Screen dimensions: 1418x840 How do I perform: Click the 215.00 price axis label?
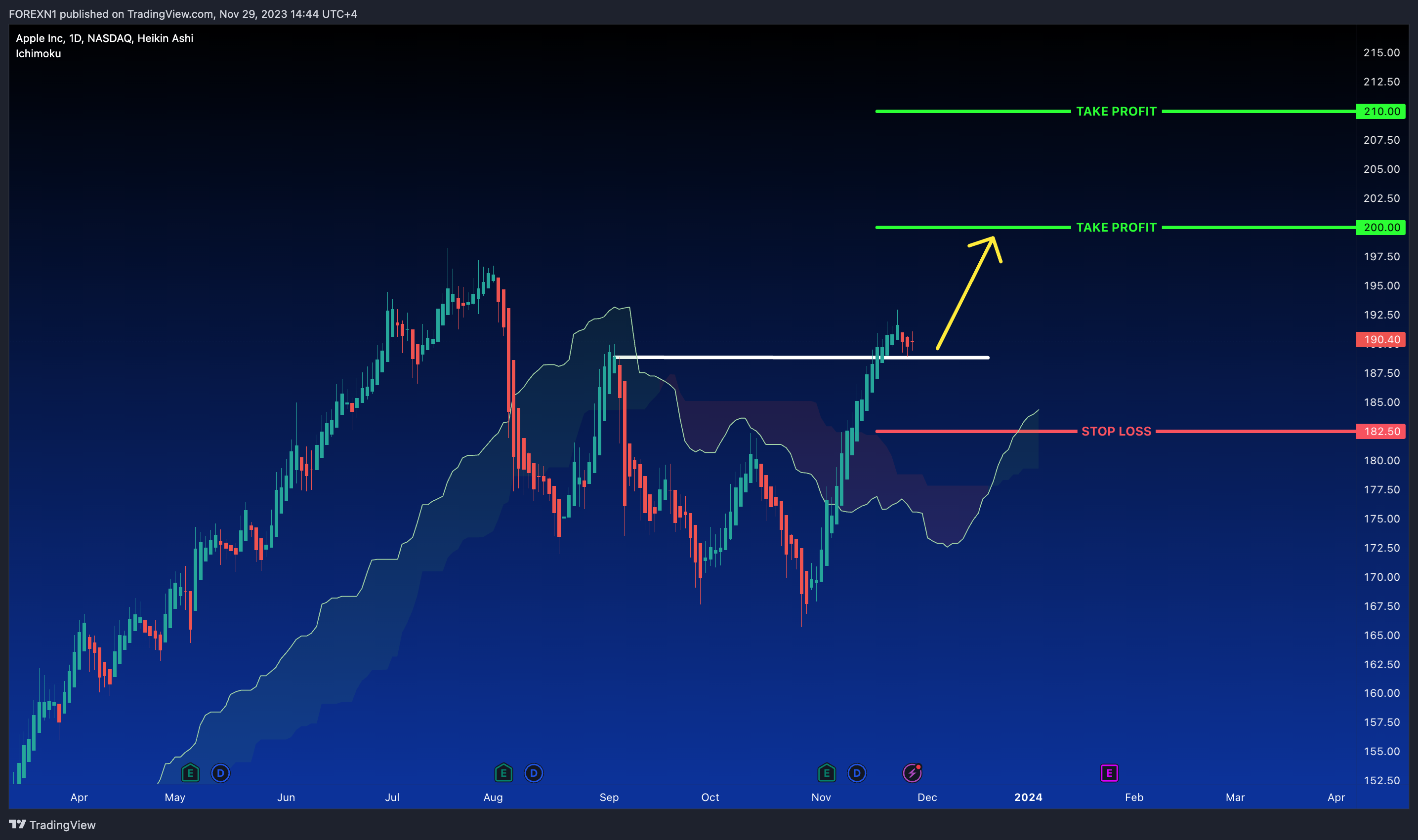[1381, 53]
